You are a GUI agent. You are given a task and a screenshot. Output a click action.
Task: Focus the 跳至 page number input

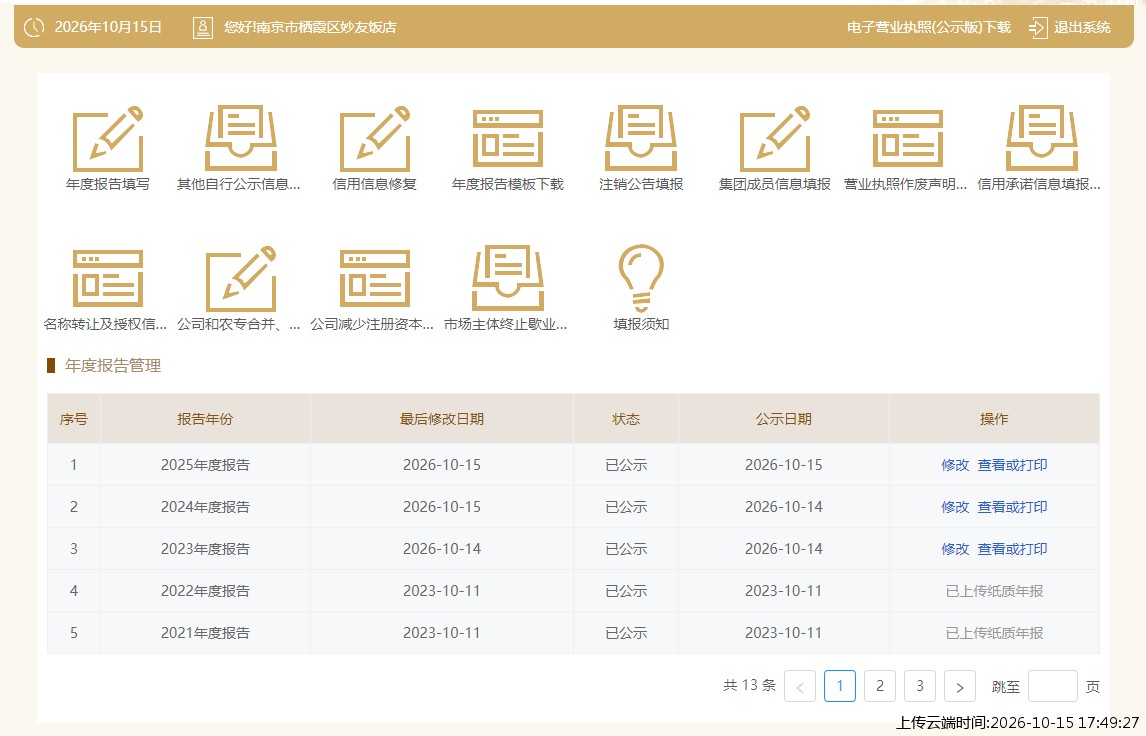pyautogui.click(x=1052, y=686)
